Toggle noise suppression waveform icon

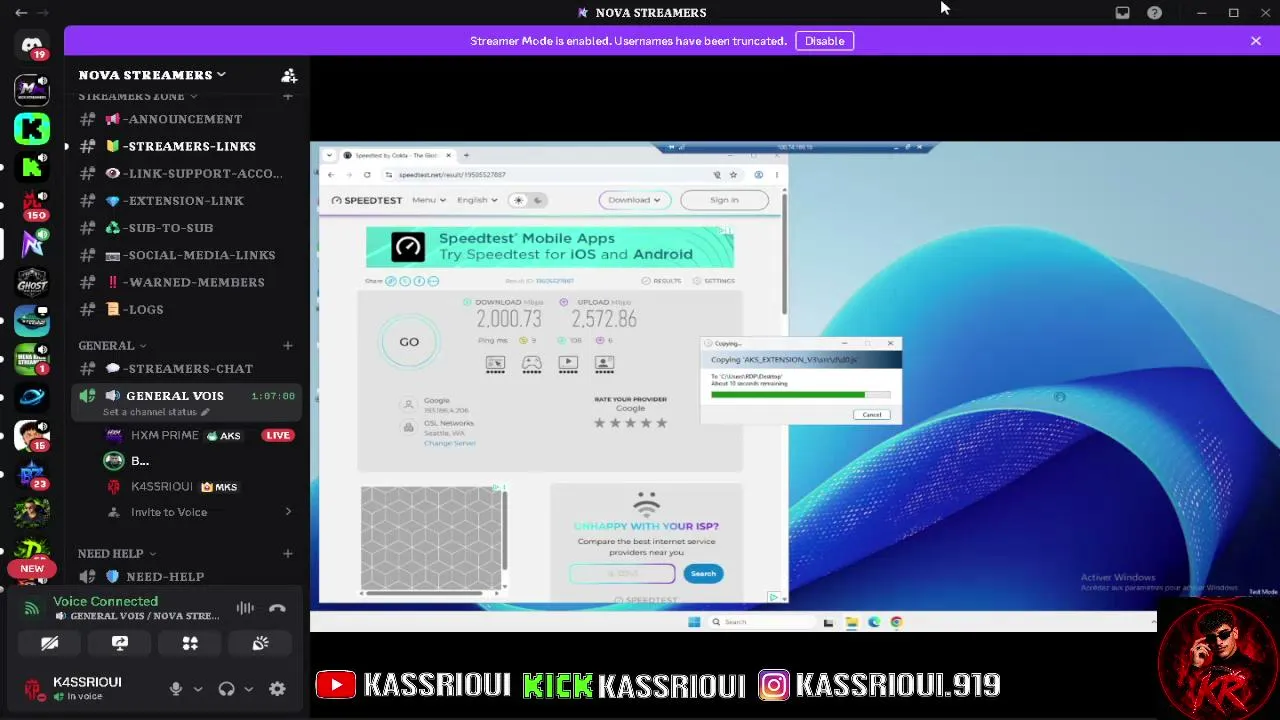pos(245,608)
